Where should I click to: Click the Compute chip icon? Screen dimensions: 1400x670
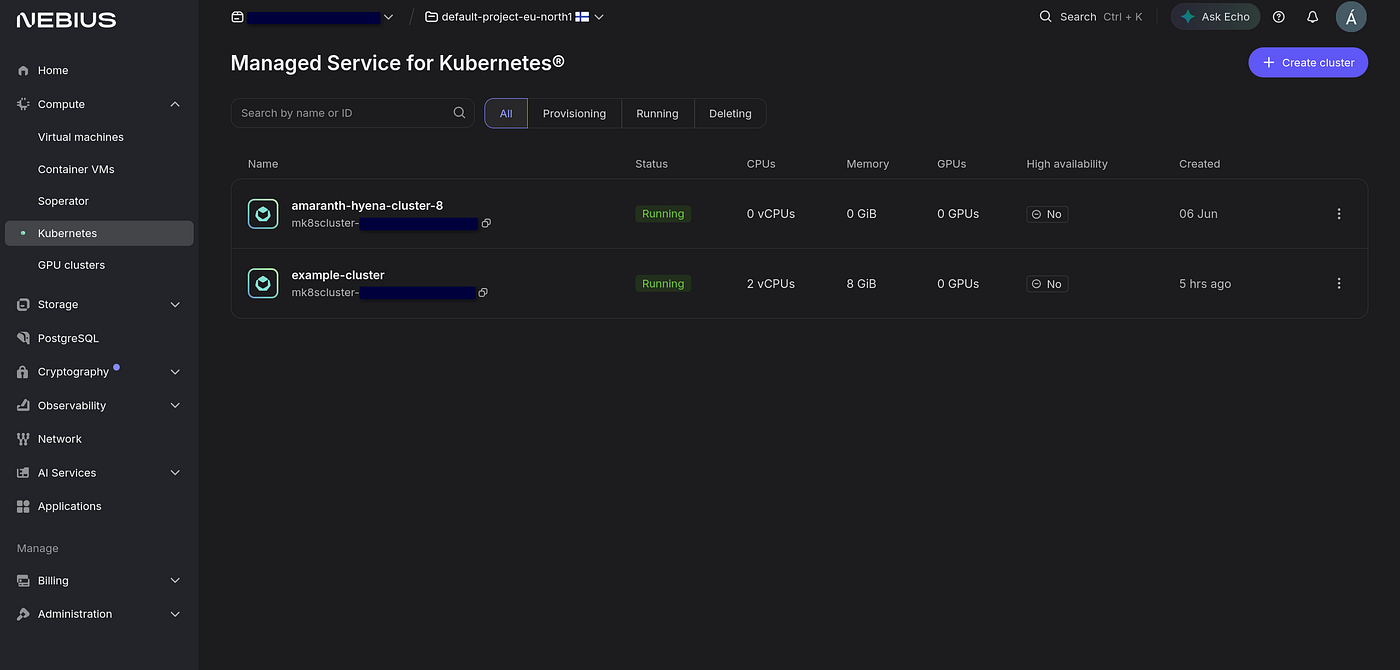point(23,104)
